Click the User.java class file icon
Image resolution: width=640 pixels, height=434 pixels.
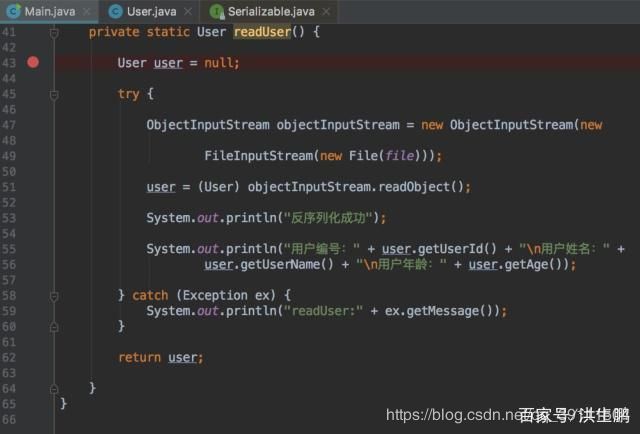(116, 11)
